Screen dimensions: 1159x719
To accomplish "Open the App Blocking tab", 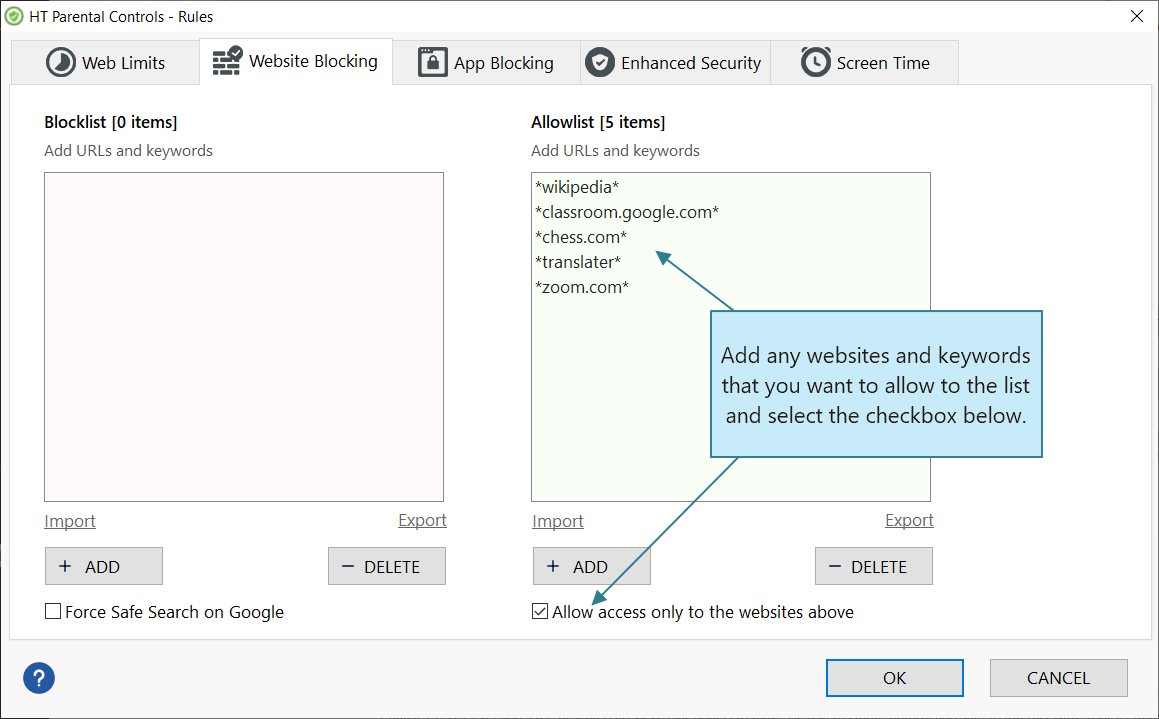I will 486,63.
